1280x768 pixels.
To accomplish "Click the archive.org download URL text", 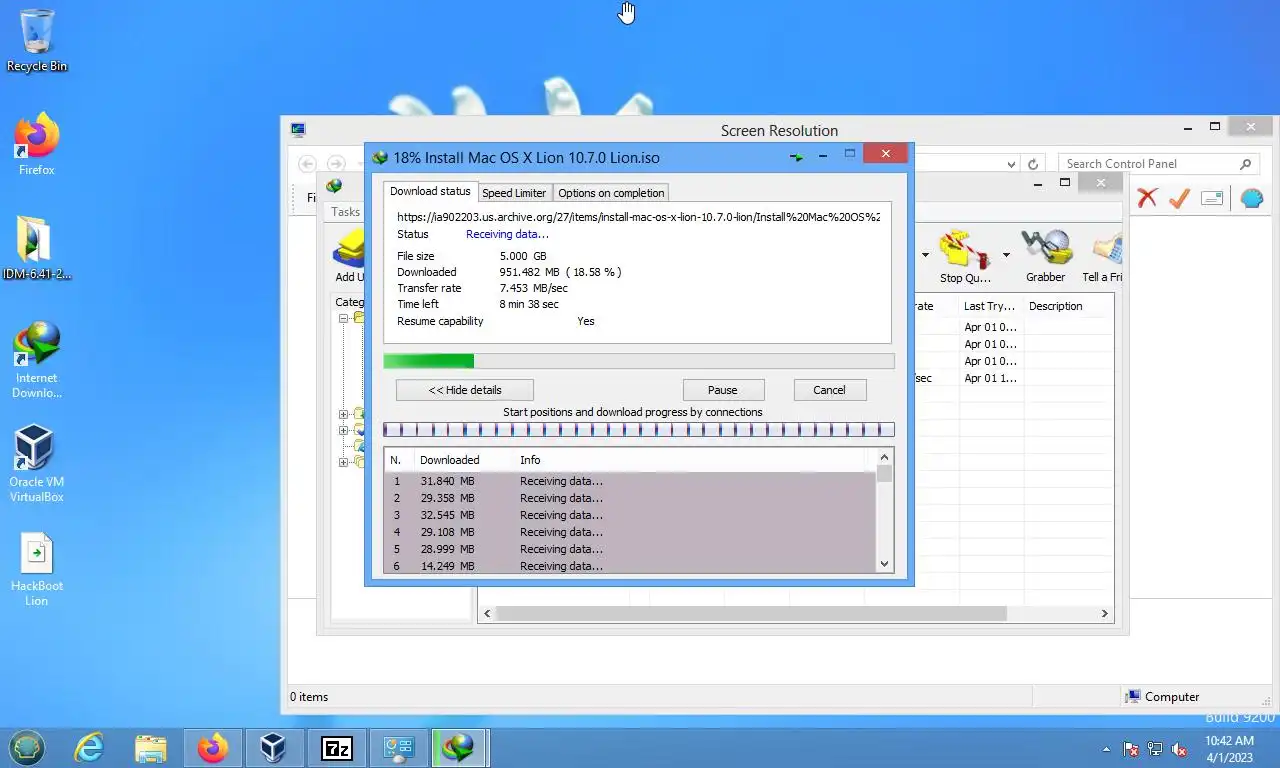I will (638, 216).
